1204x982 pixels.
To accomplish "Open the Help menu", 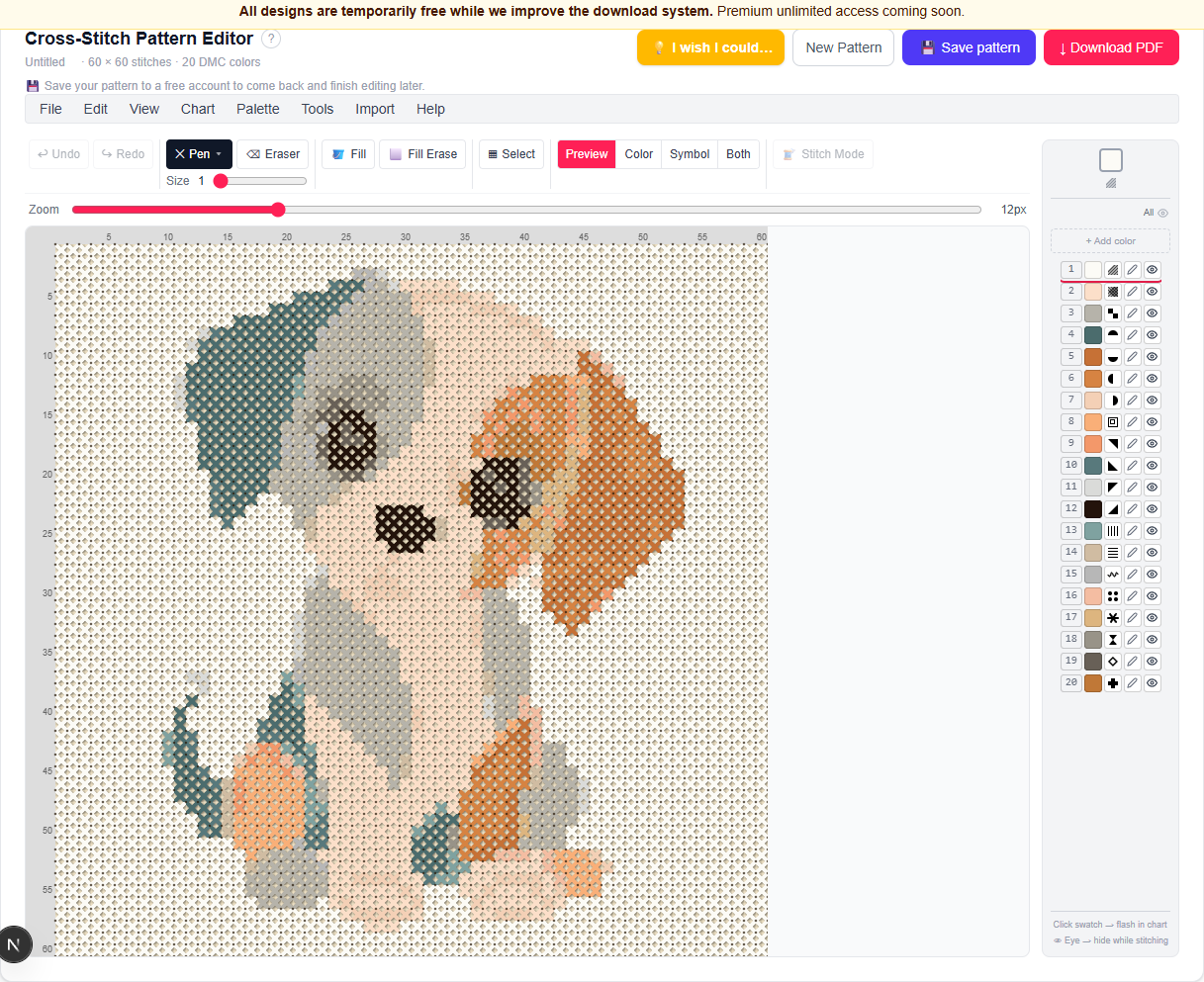I will [430, 109].
